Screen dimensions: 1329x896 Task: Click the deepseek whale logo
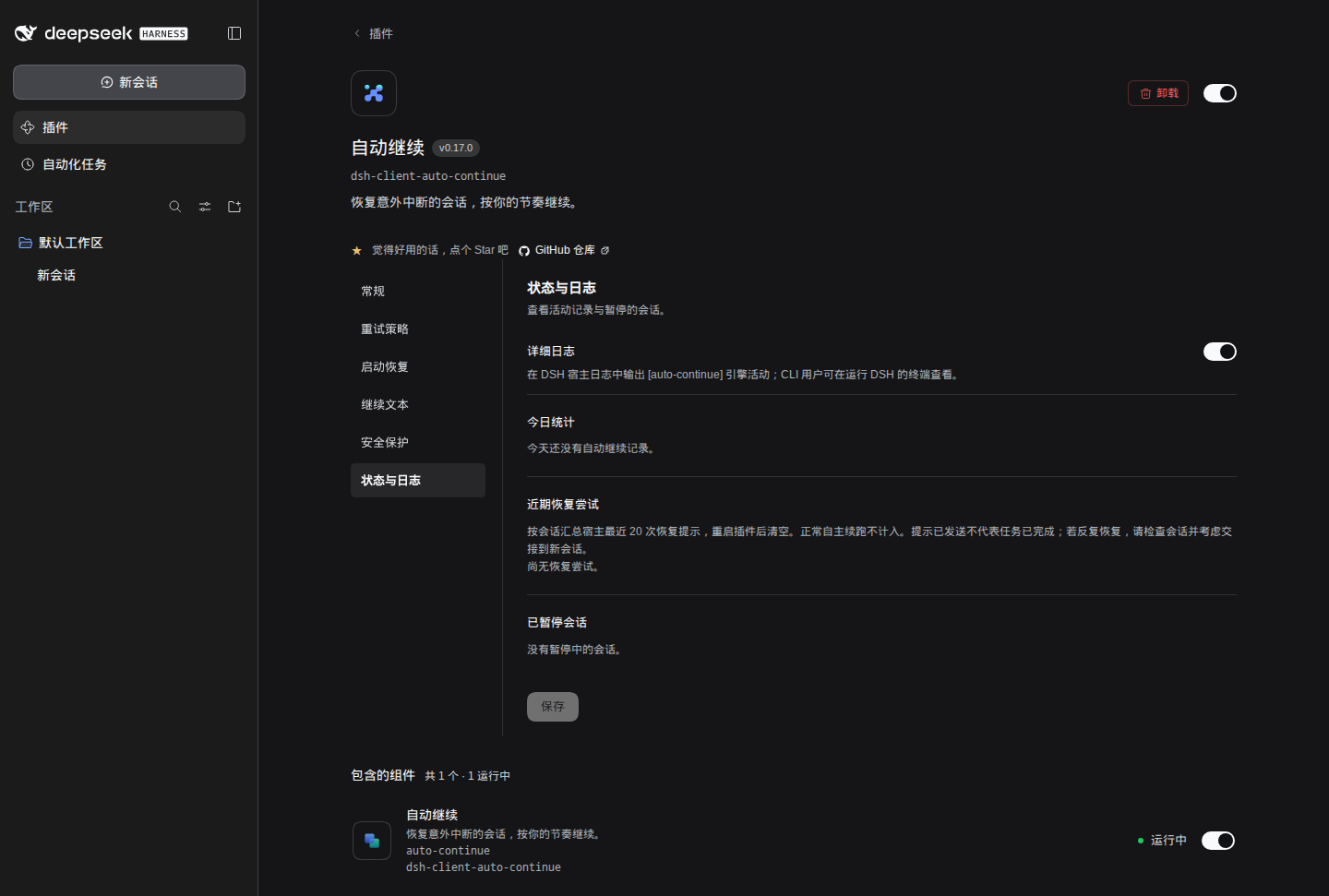point(26,33)
